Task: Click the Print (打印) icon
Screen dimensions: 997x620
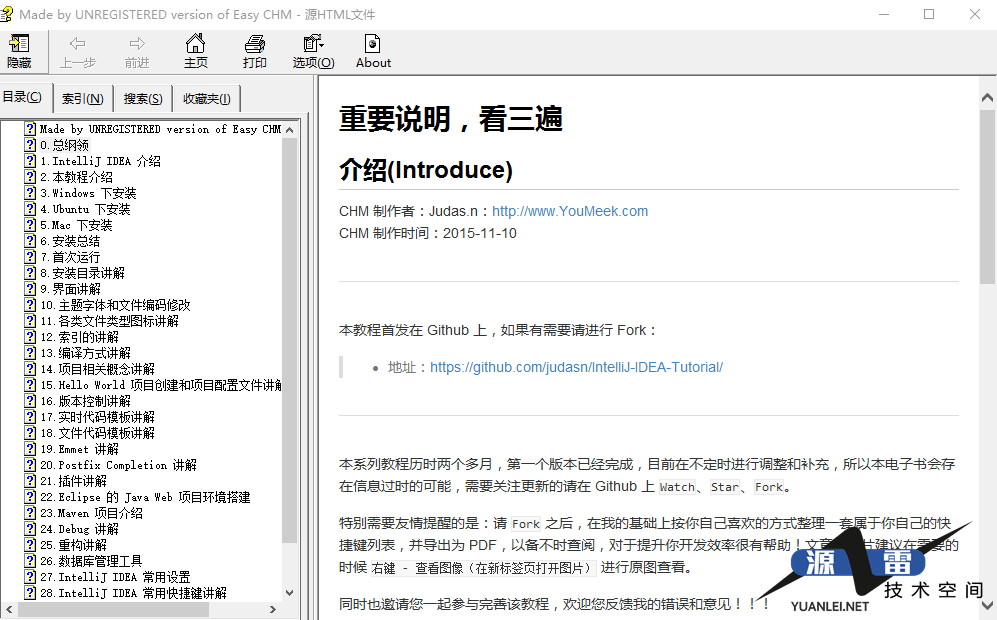Action: [x=254, y=44]
